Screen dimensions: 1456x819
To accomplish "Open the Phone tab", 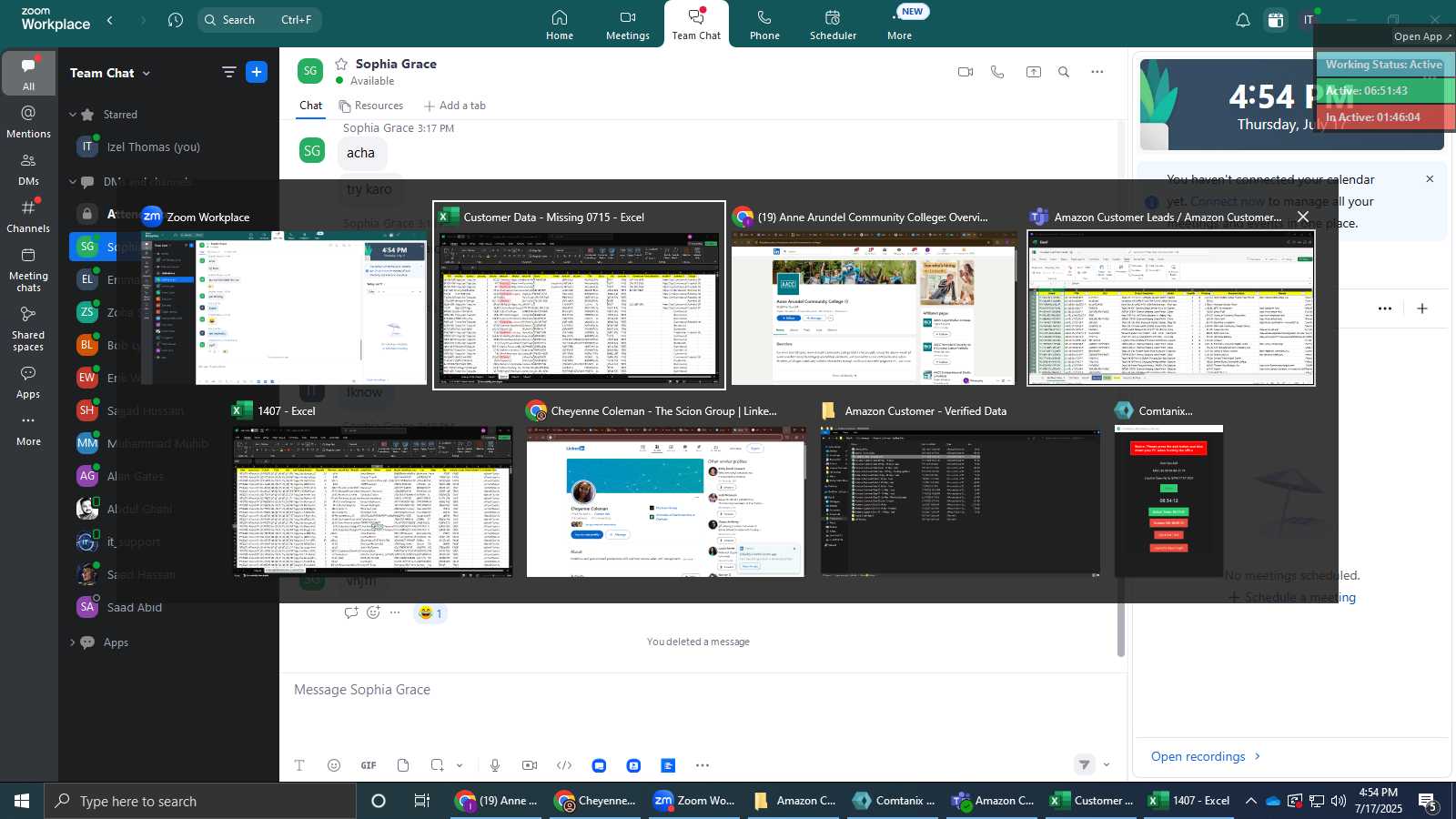I will (x=764, y=25).
